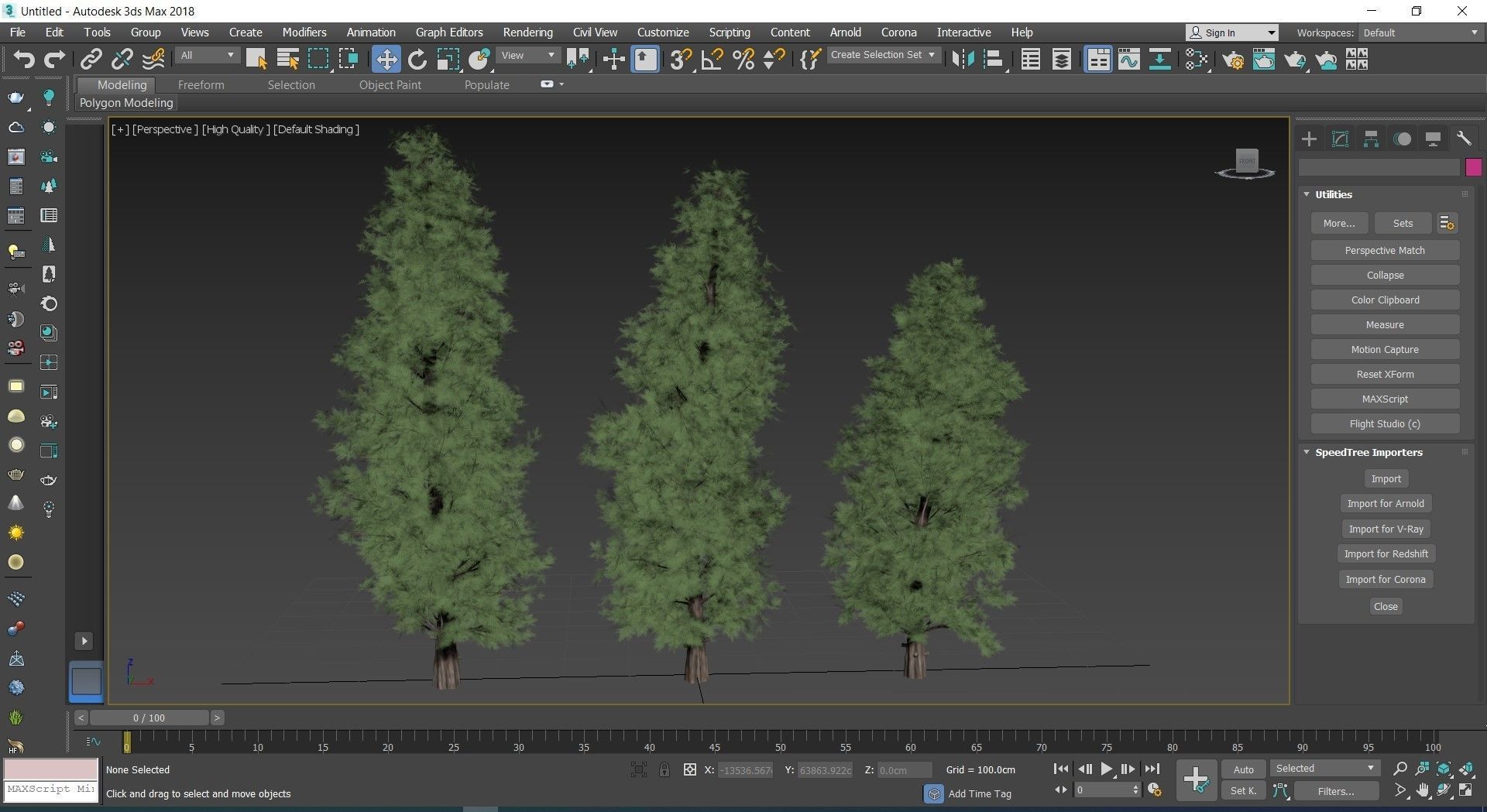Open the All selection filter dropdown

[x=207, y=55]
